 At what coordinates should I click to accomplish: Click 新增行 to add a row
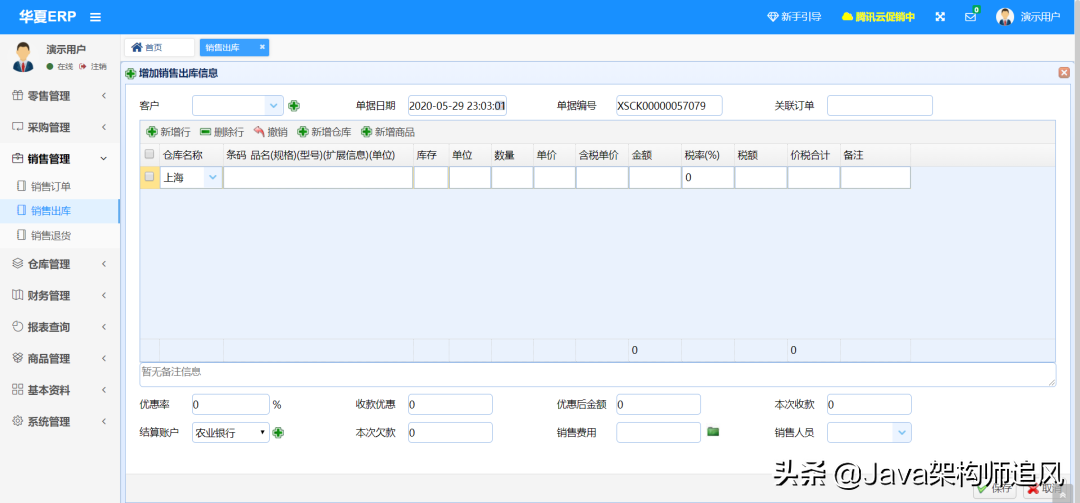168,132
